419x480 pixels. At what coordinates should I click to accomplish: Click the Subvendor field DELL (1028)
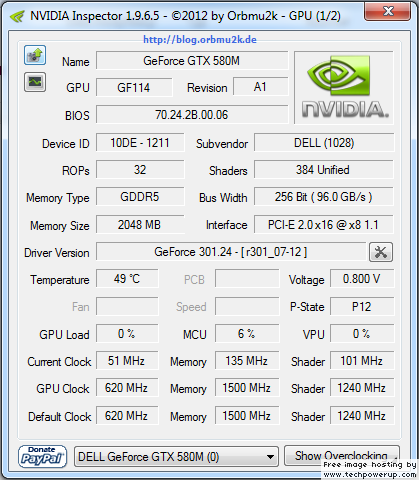click(324, 143)
